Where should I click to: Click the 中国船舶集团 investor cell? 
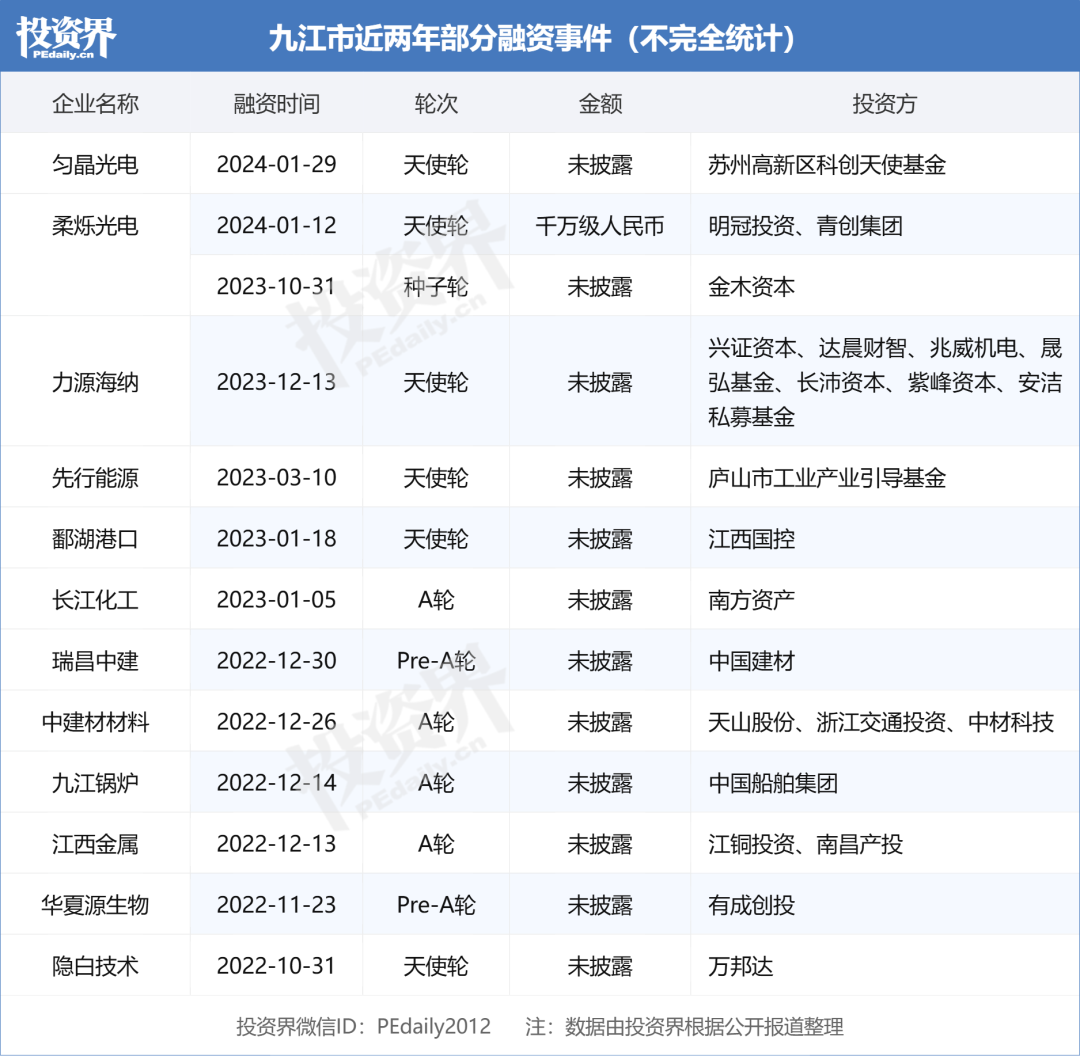(x=773, y=783)
